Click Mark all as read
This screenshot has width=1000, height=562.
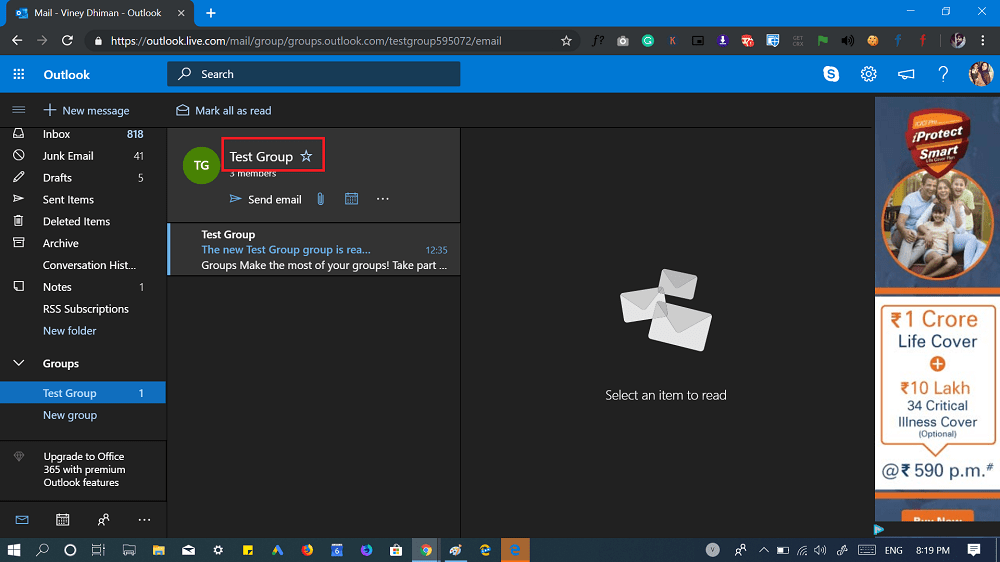click(224, 110)
